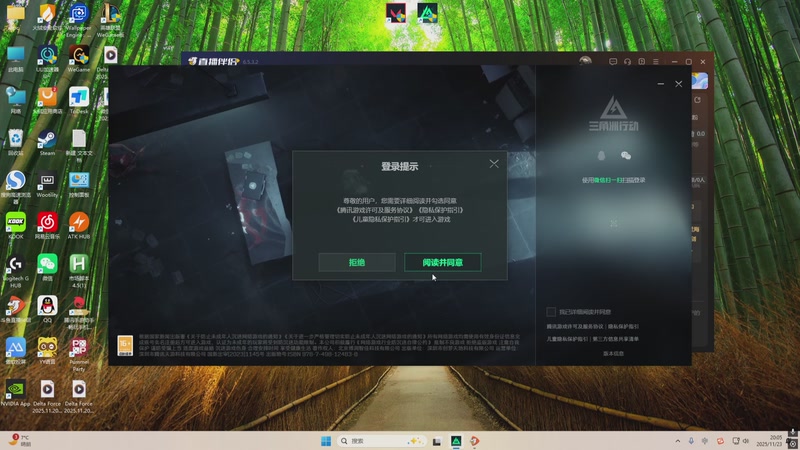The width and height of the screenshot is (800, 450).
Task: Open 网易云音乐 desktop shortcut
Action: tap(47, 226)
